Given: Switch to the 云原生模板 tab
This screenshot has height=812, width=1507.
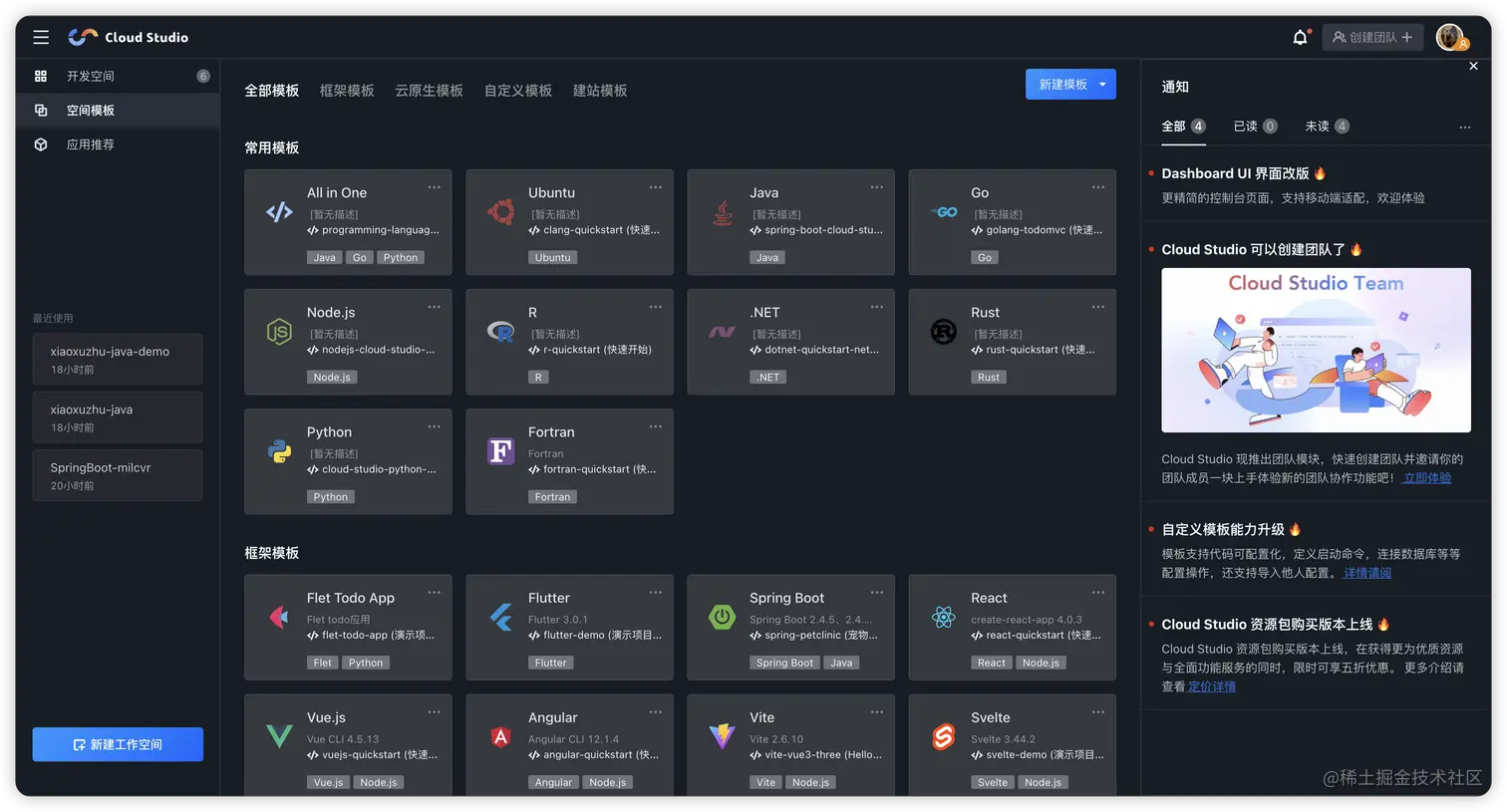Looking at the screenshot, I should (429, 91).
